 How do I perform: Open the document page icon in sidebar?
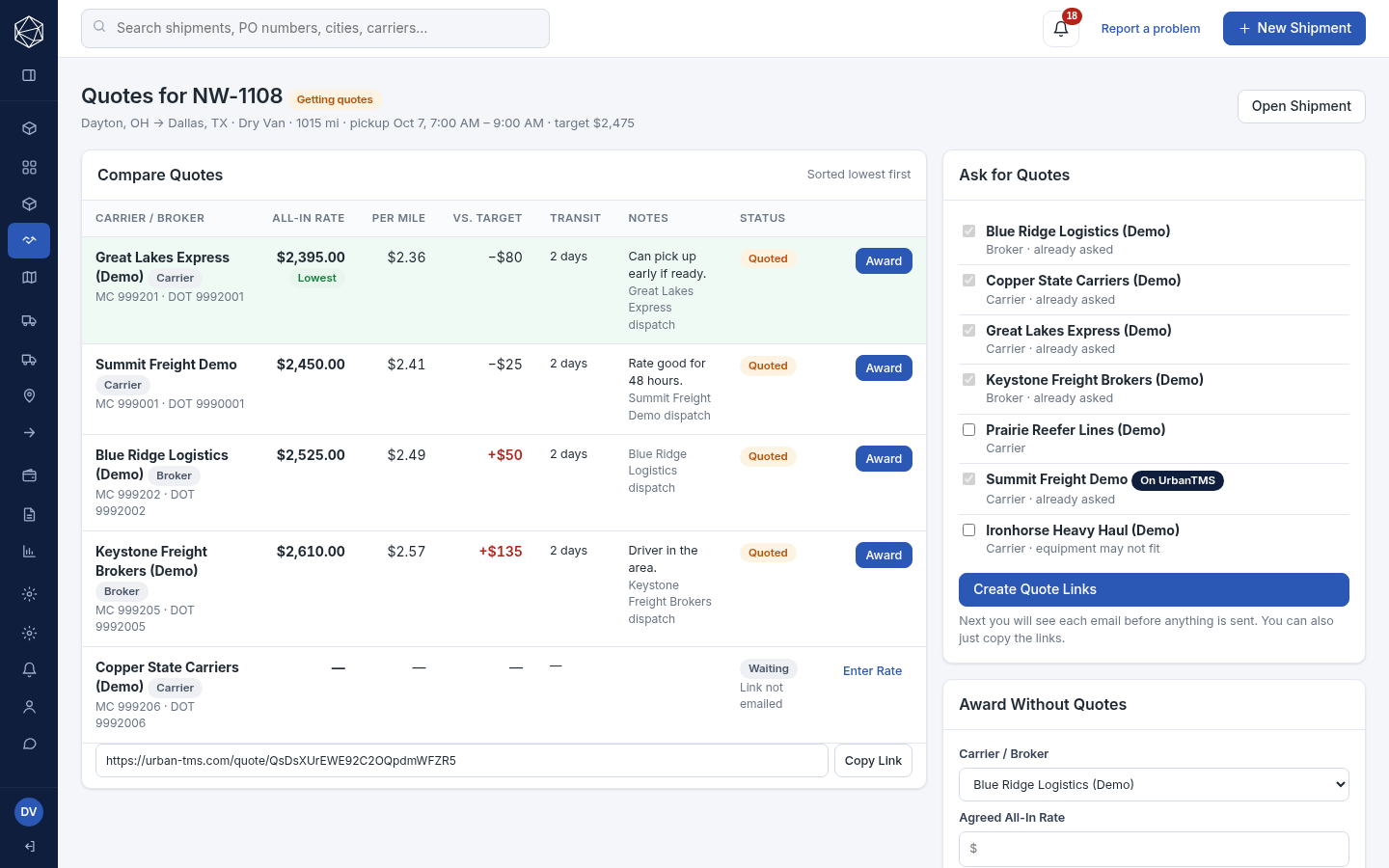(29, 514)
